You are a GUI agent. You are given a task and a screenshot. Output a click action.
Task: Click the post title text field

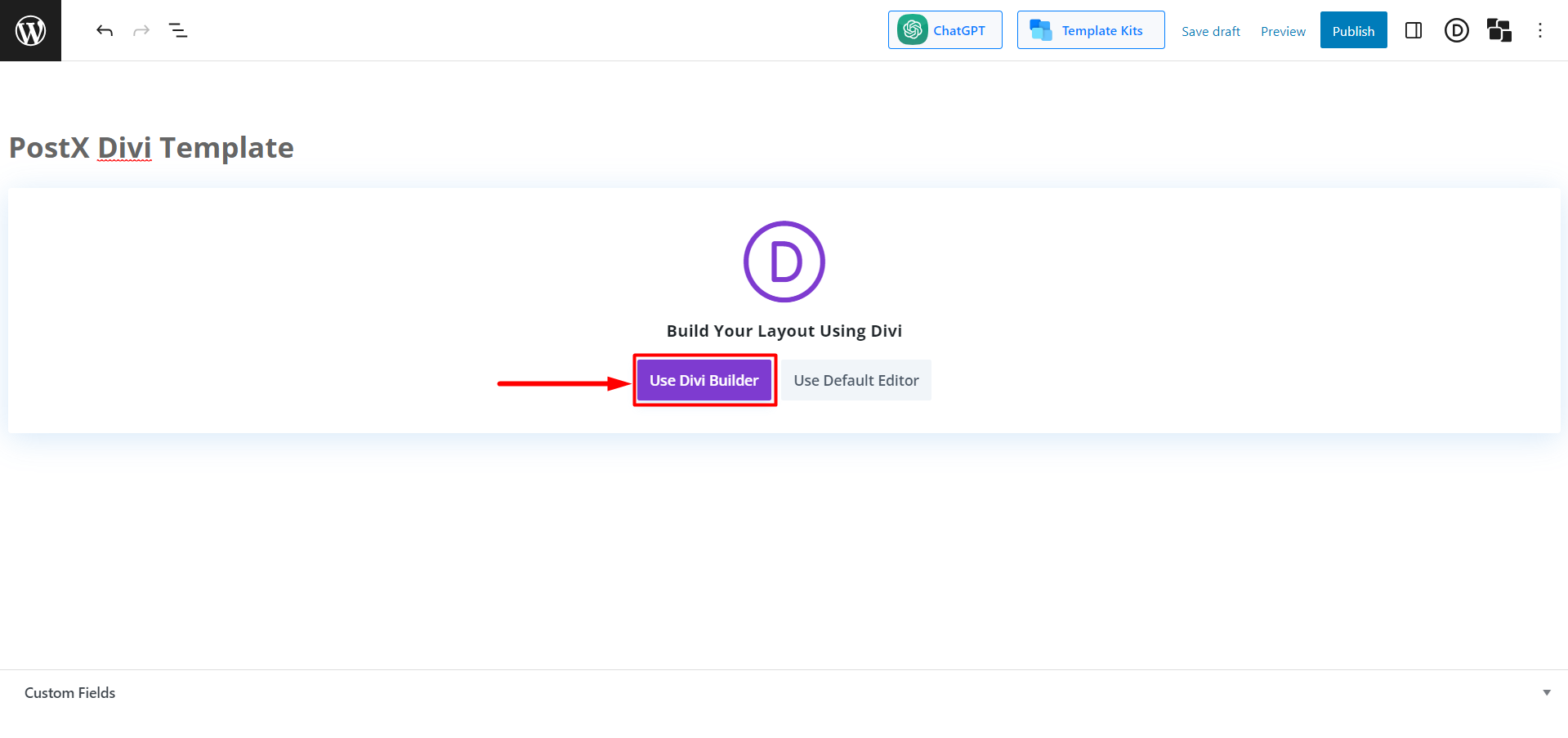point(150,147)
